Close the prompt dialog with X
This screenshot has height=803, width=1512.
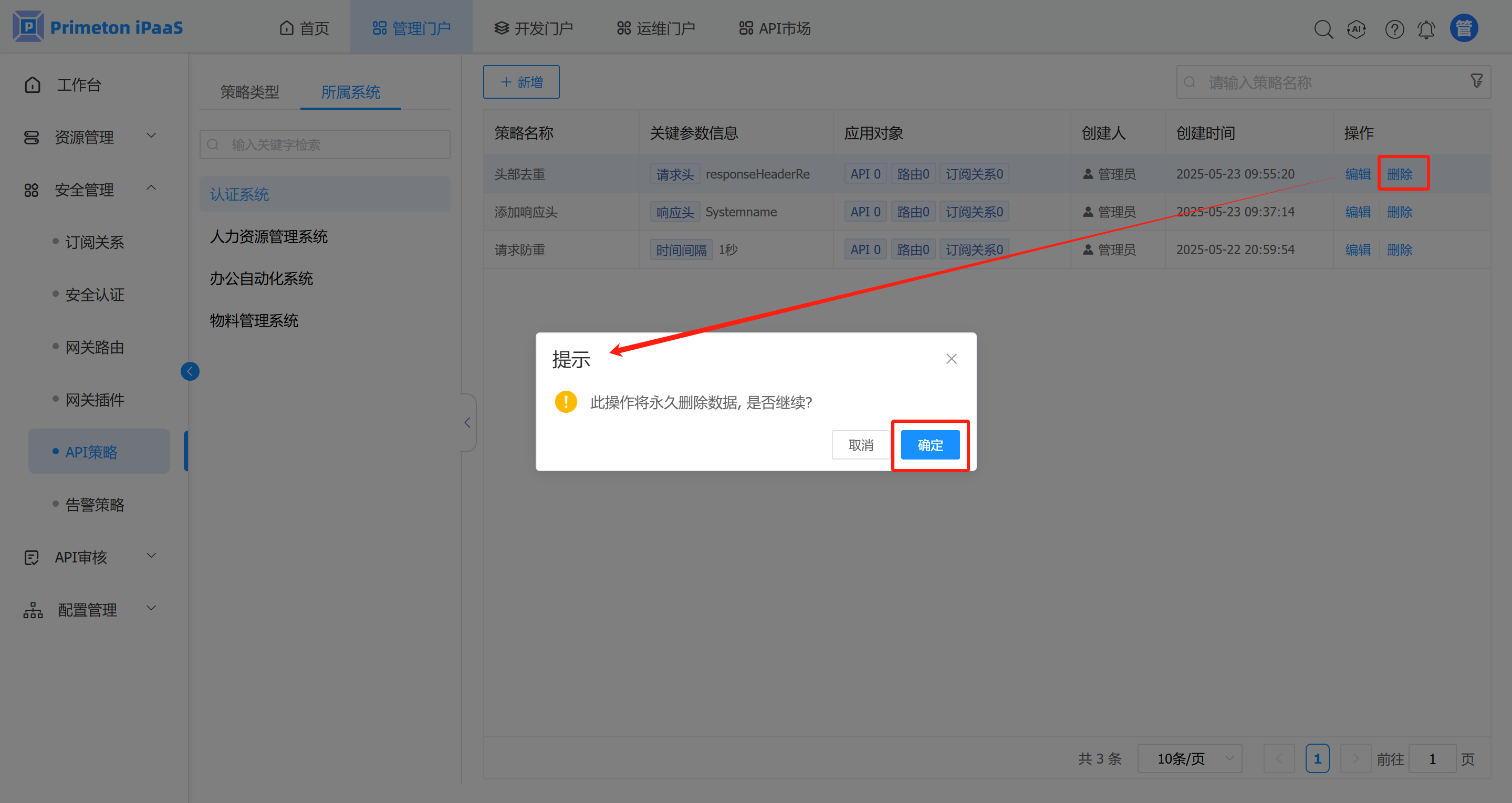pyautogui.click(x=952, y=359)
